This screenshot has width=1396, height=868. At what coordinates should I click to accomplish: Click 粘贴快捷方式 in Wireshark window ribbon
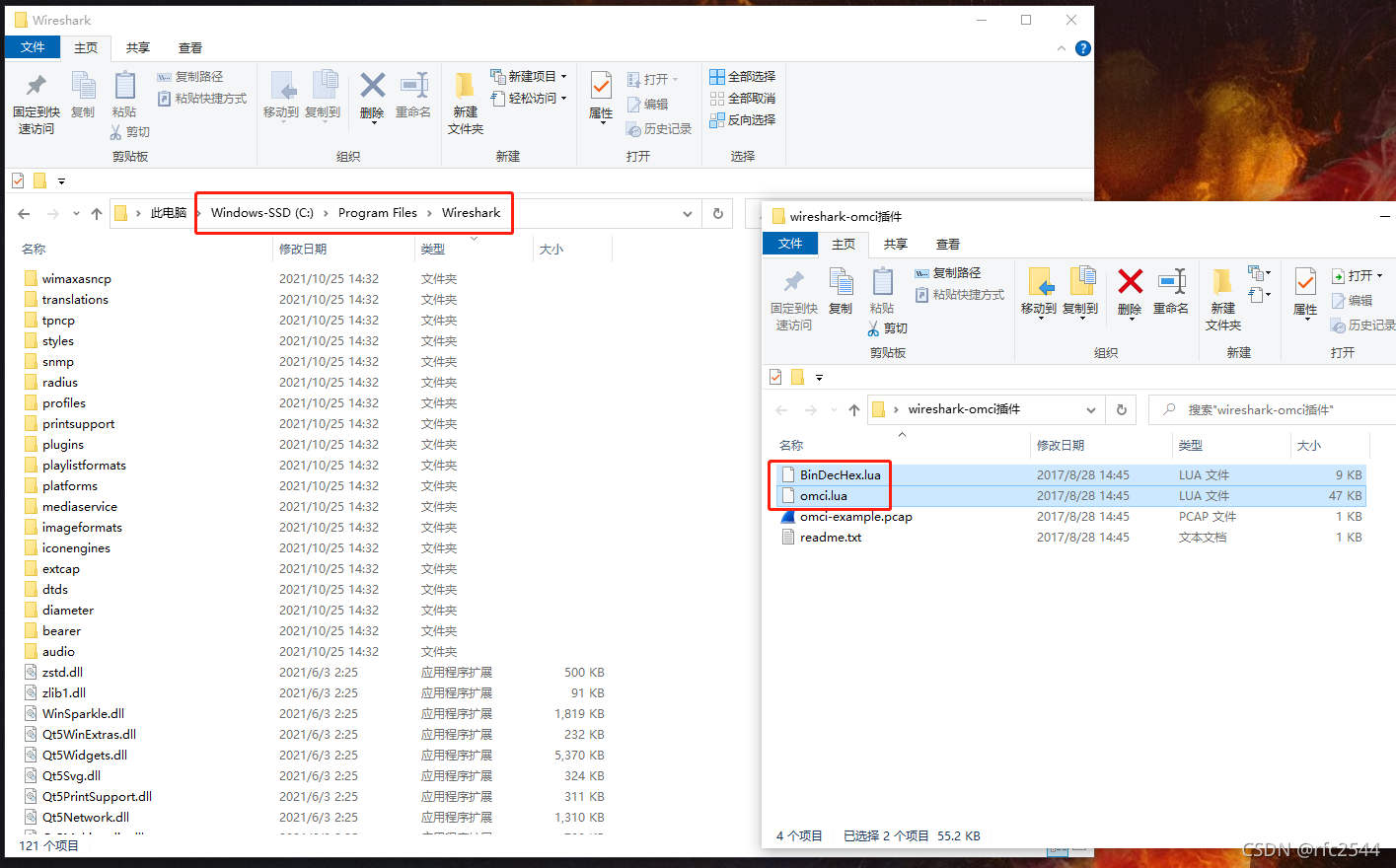pos(202,98)
